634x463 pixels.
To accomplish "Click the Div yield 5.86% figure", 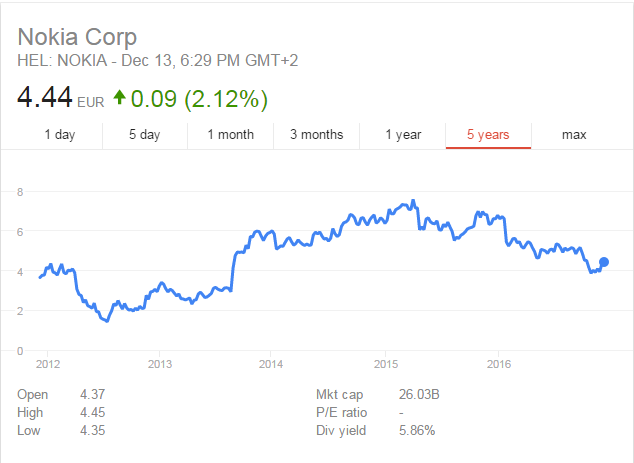I will [x=418, y=430].
